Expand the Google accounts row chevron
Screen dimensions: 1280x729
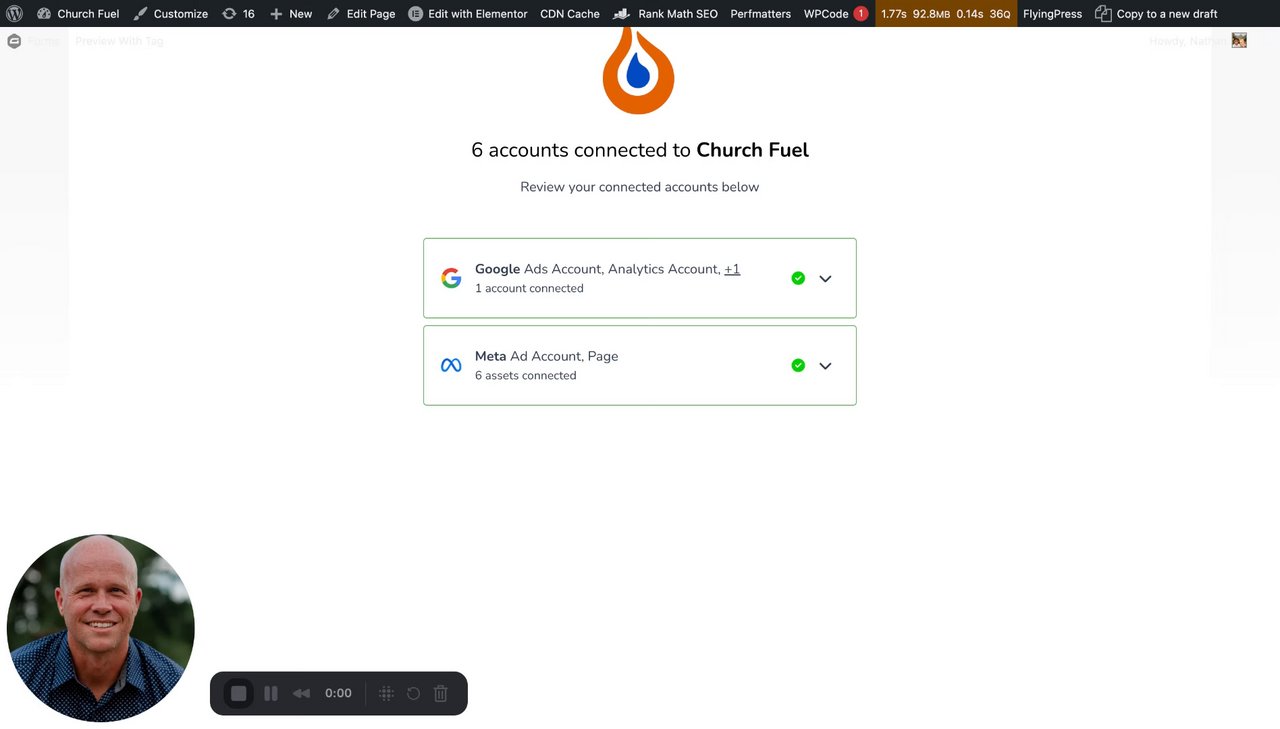point(825,279)
